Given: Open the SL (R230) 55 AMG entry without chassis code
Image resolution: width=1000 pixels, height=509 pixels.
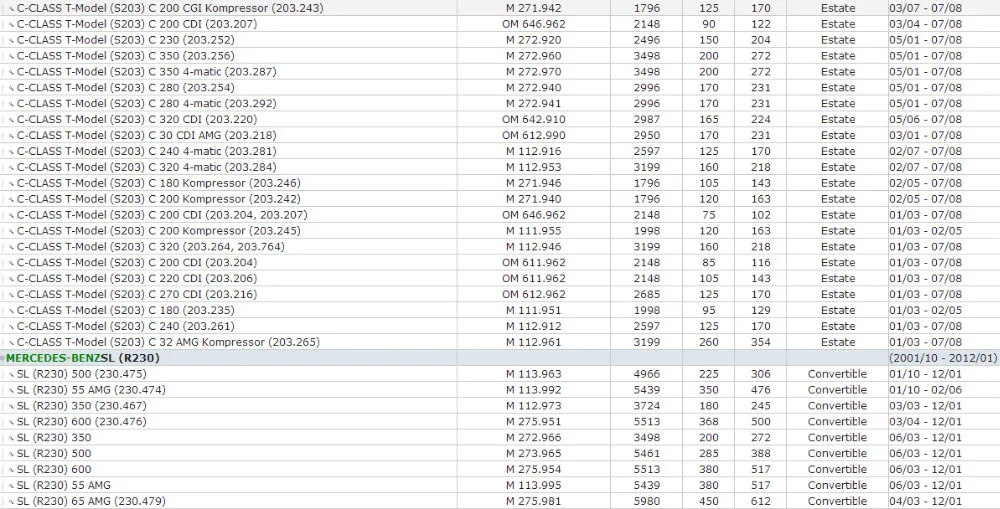Looking at the screenshot, I should [x=64, y=485].
